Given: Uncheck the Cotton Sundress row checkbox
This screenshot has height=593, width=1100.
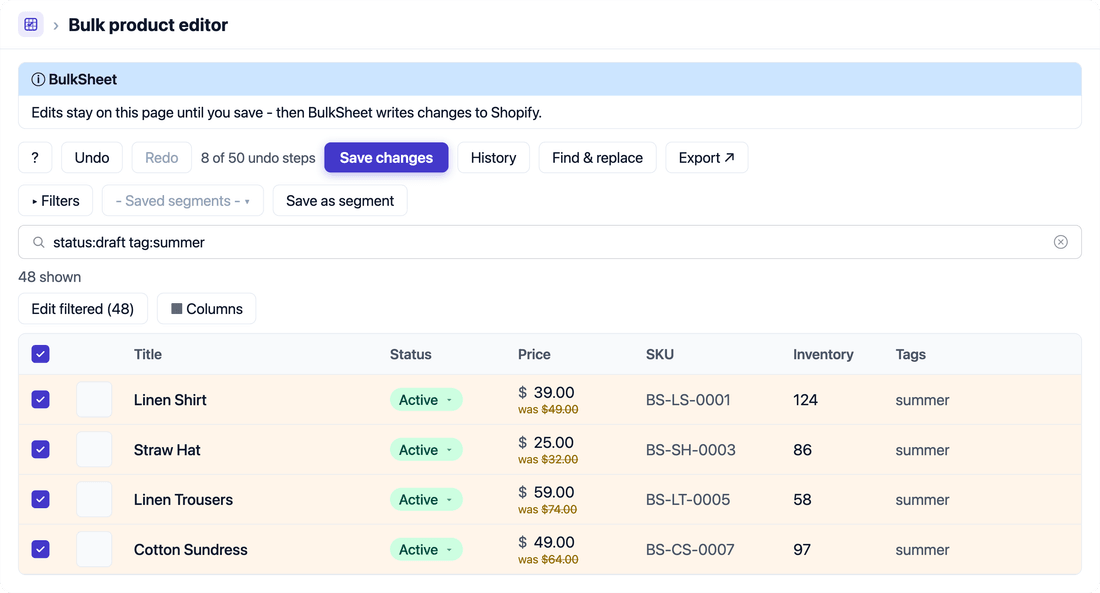Looking at the screenshot, I should (x=41, y=549).
